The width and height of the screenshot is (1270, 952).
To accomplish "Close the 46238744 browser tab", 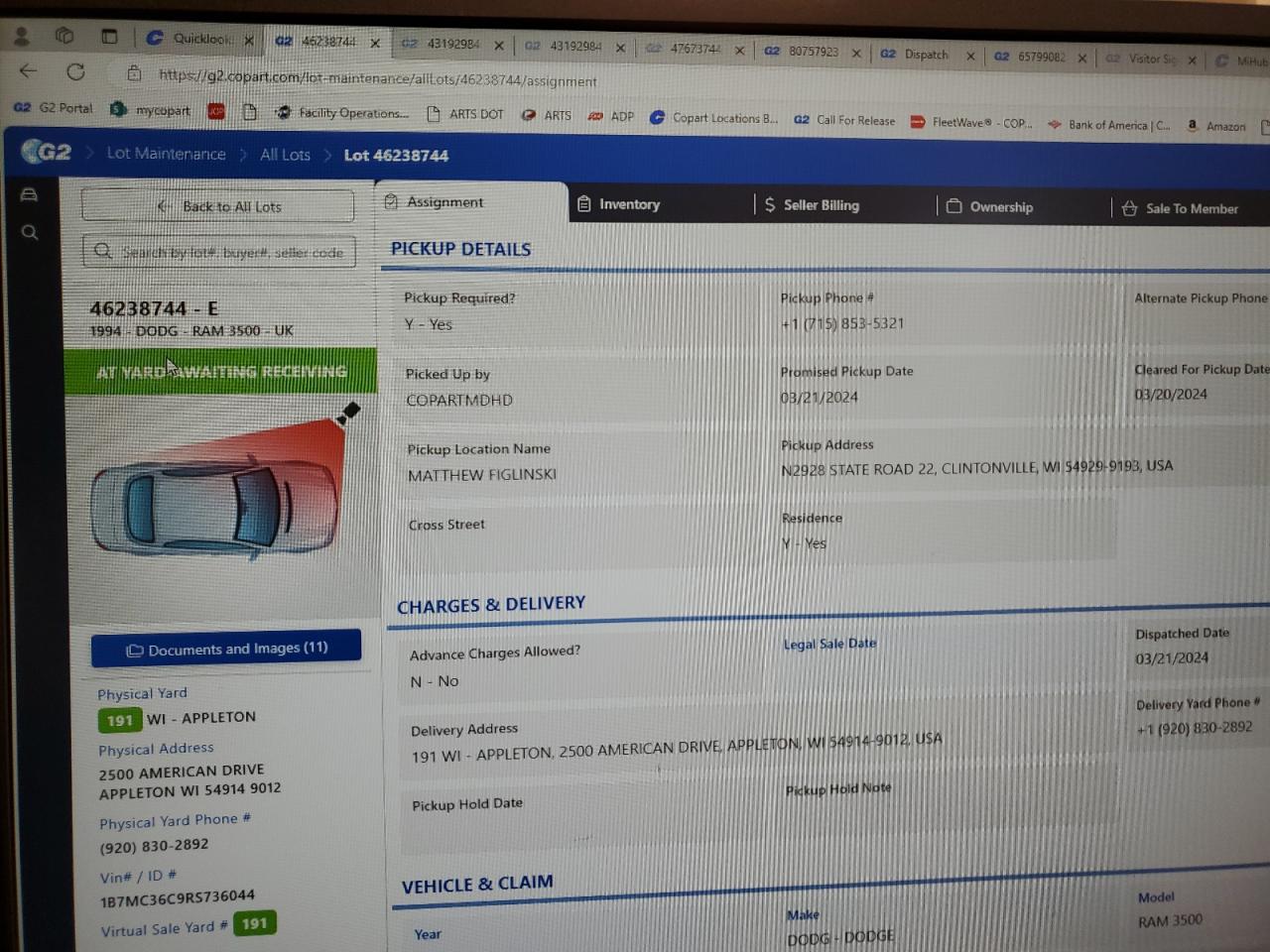I will coord(375,43).
